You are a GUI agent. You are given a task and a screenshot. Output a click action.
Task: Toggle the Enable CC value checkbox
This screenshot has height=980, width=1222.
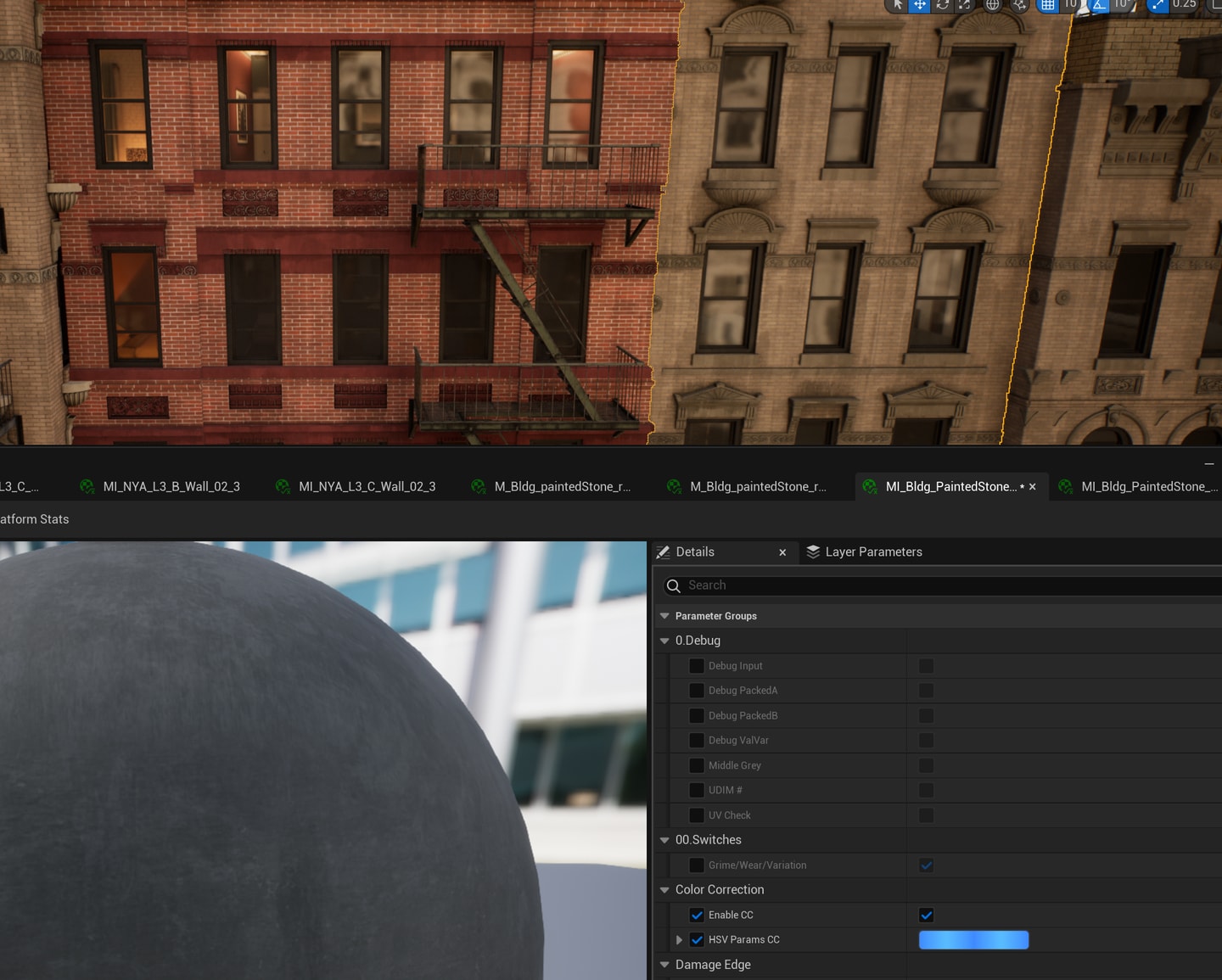coord(927,915)
